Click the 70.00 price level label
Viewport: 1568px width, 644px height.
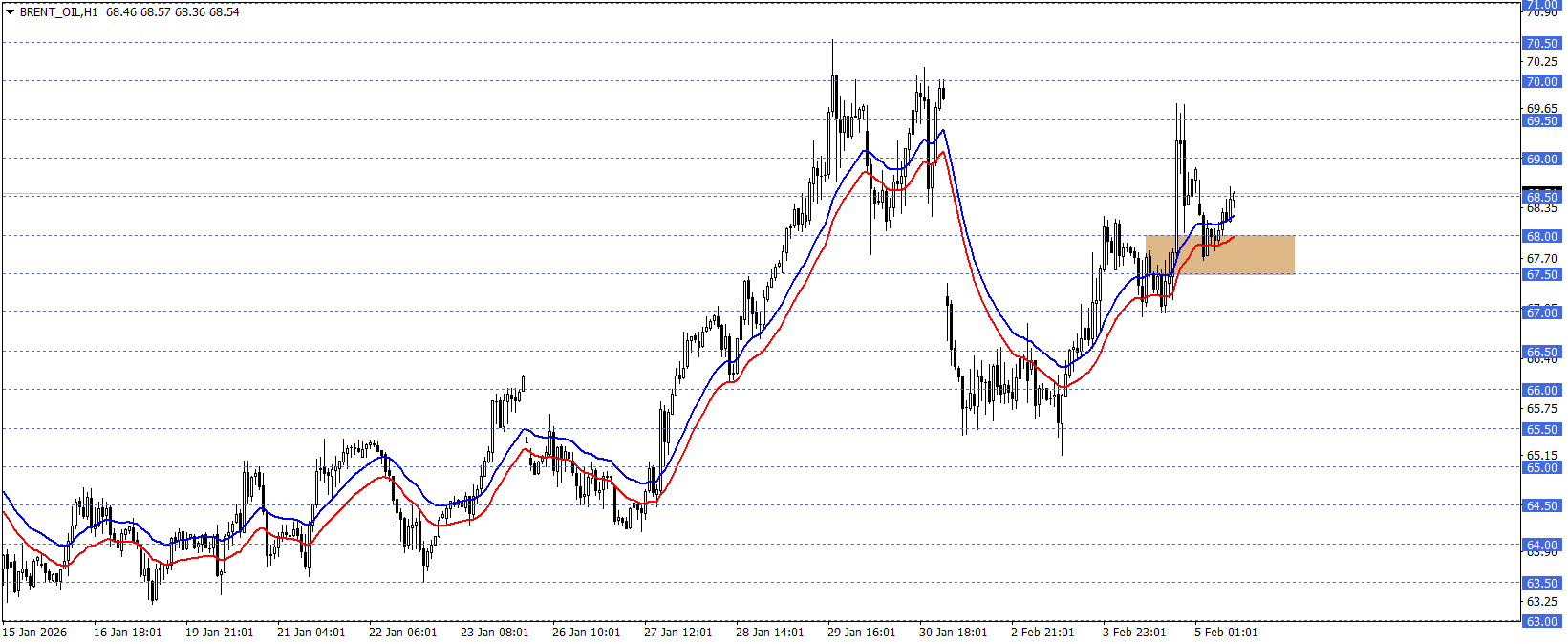tap(1541, 81)
